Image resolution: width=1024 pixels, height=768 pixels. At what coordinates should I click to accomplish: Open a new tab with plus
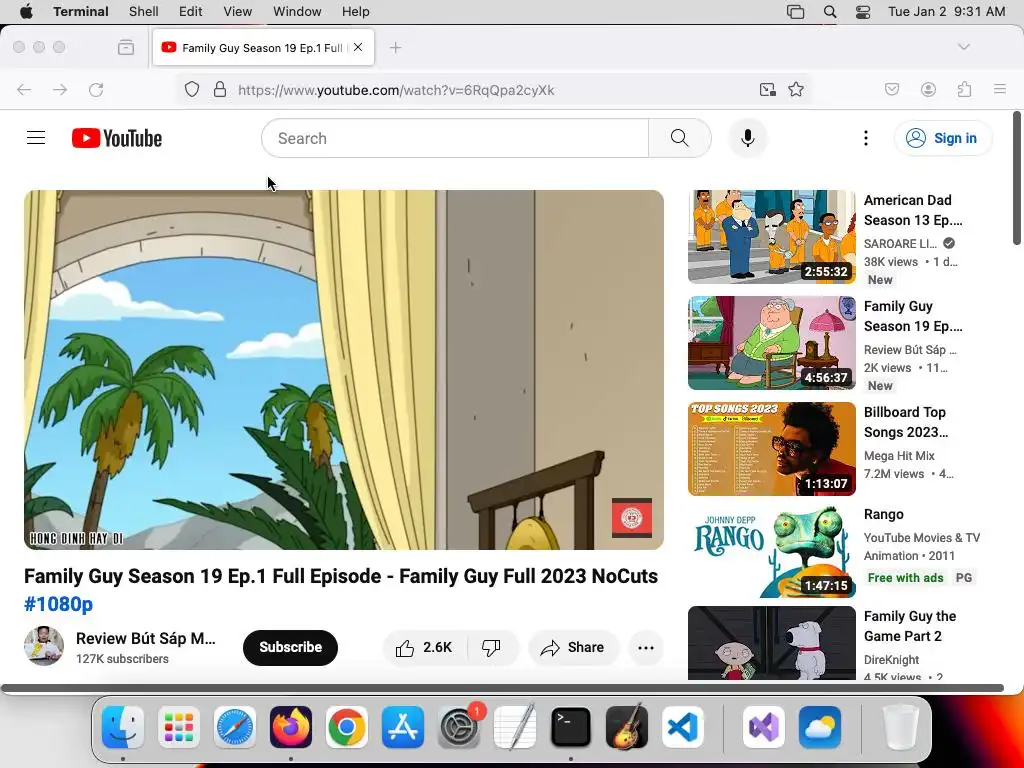[x=395, y=48]
